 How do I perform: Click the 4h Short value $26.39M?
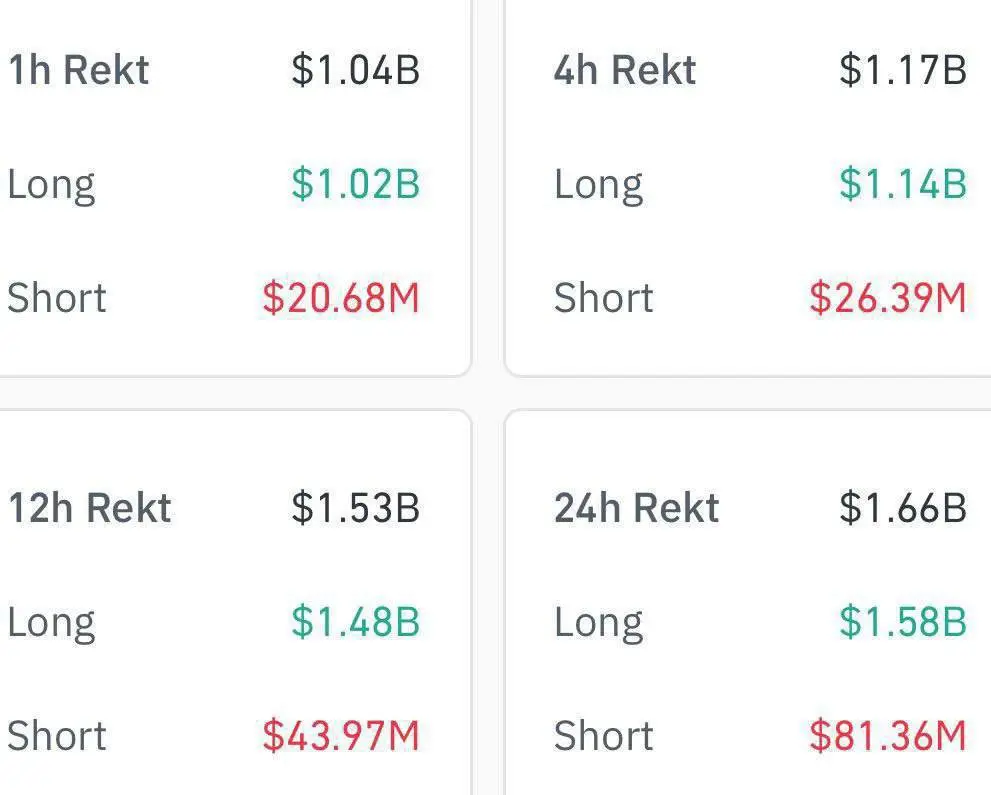889,298
